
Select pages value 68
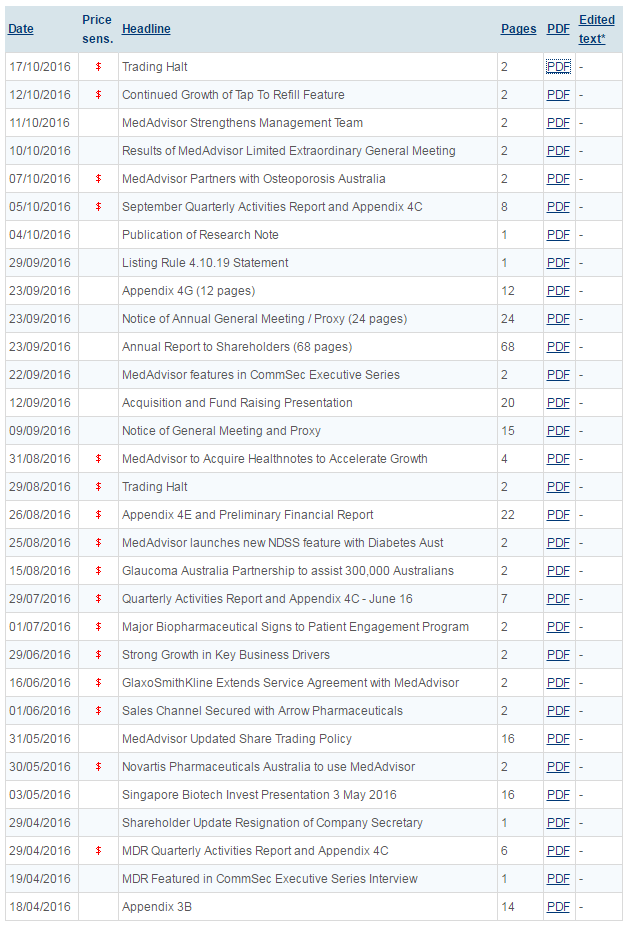[508, 347]
